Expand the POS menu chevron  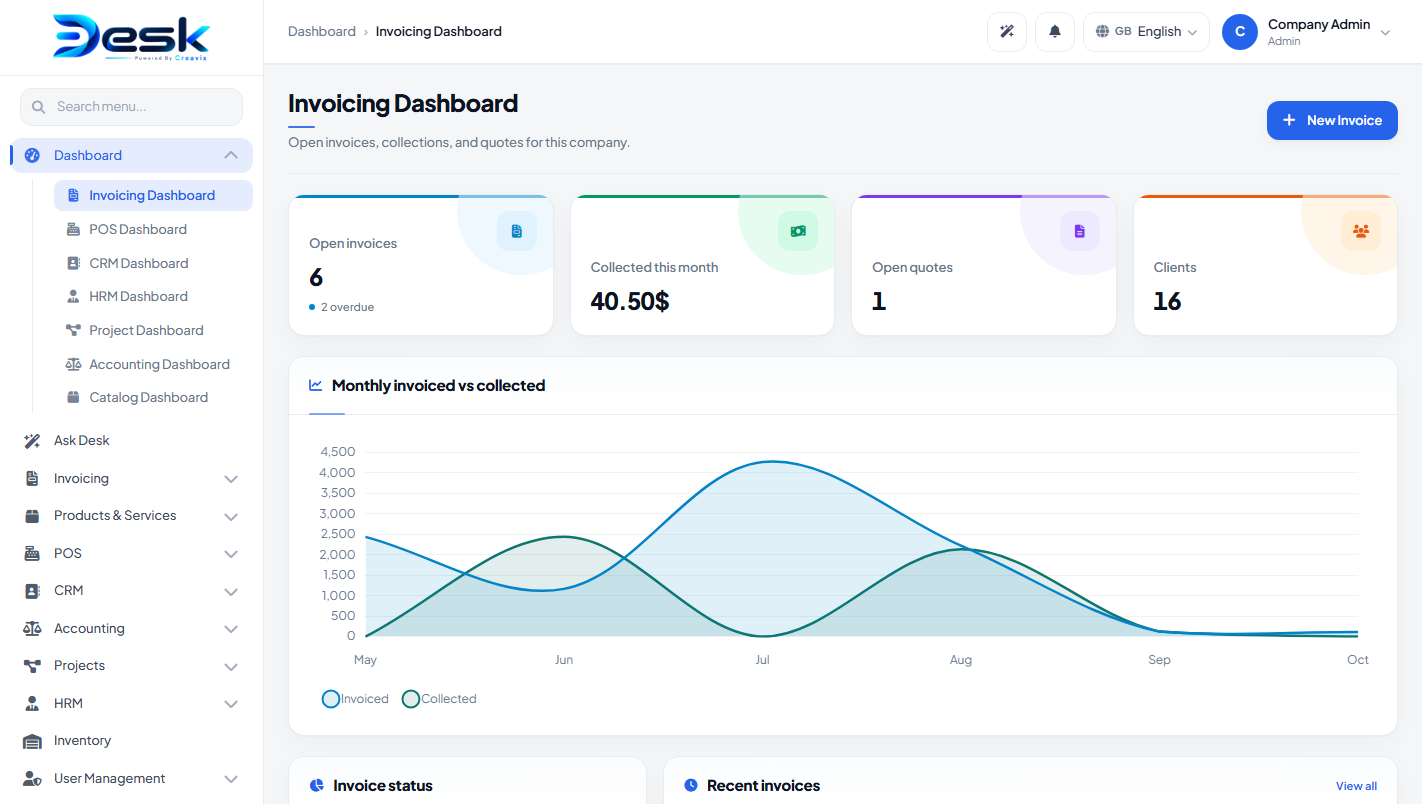(231, 554)
